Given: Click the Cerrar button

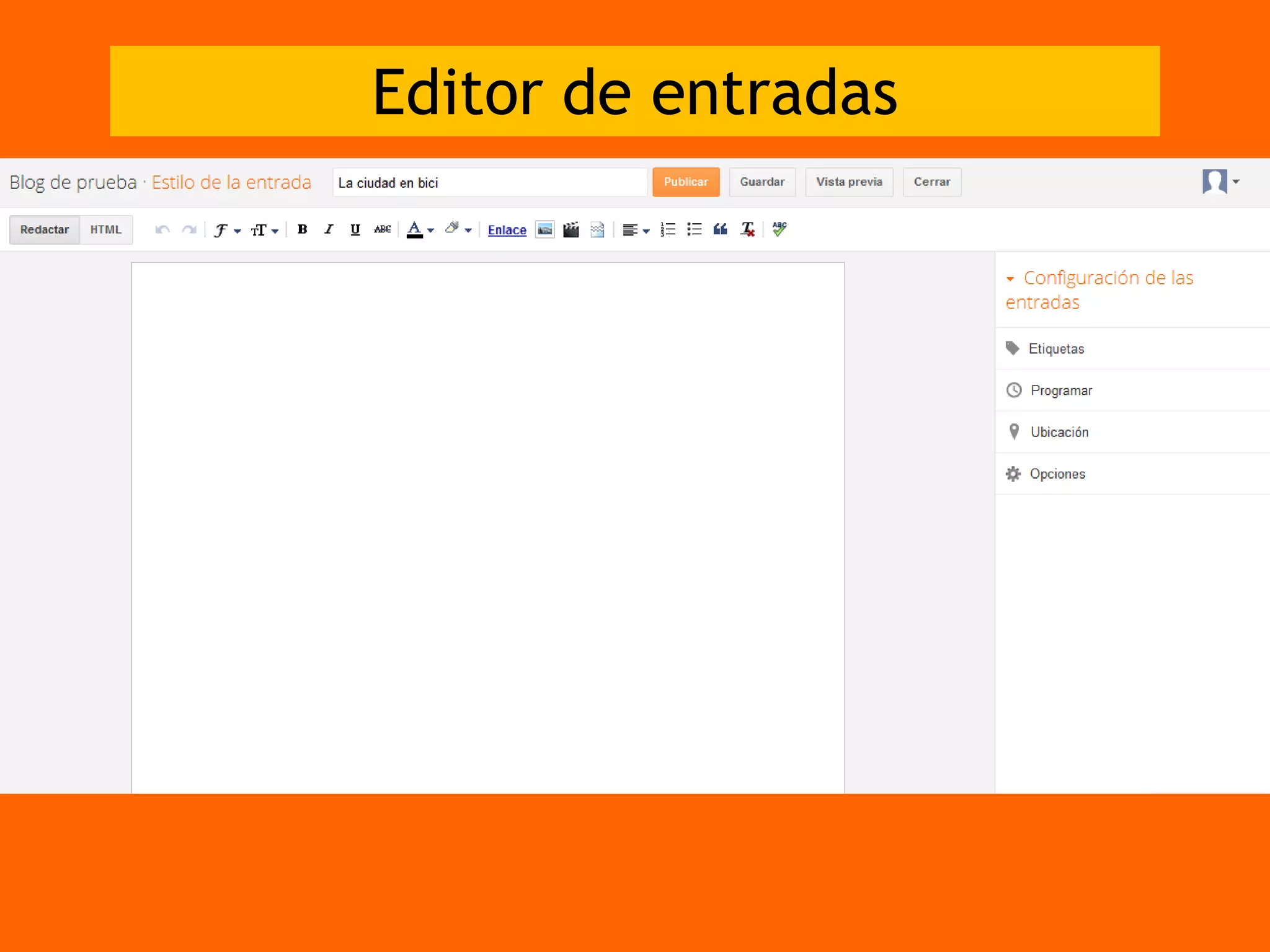Looking at the screenshot, I should (x=932, y=182).
